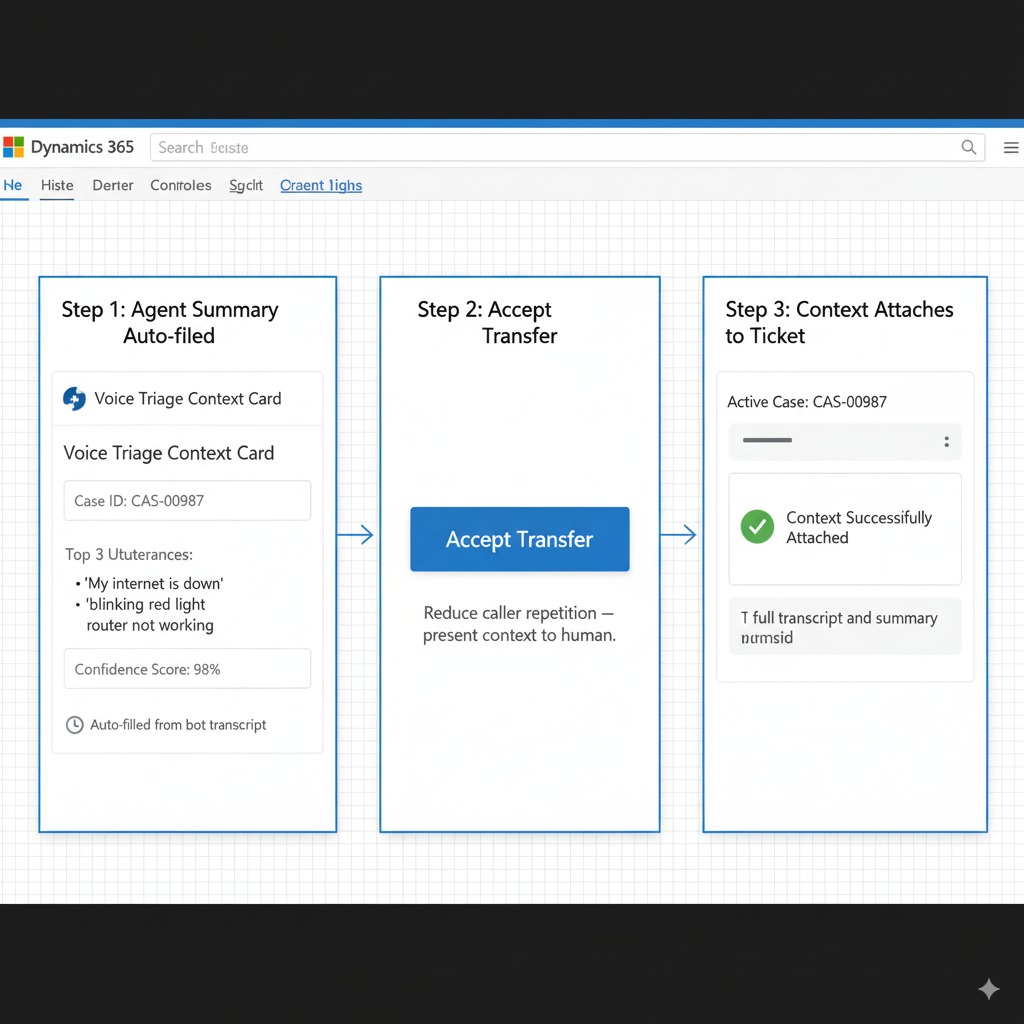Follow the Craent lighs link
1024x1024 pixels.
pos(321,185)
